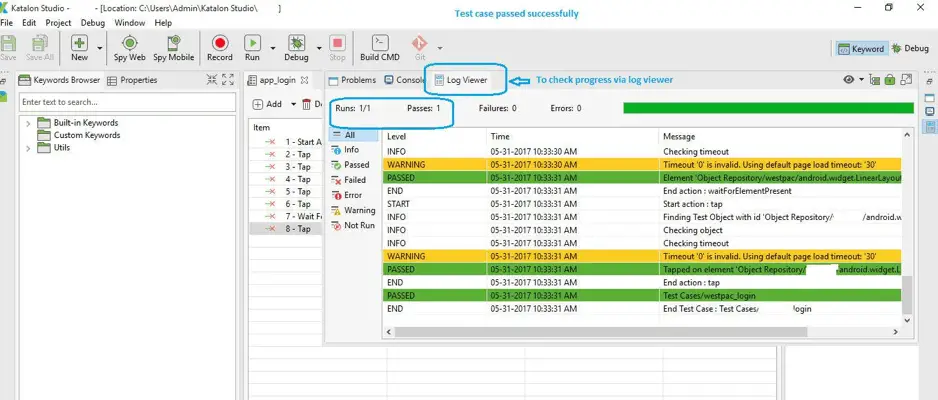The width and height of the screenshot is (938, 400).
Task: Close the app_login editor tab
Action: click(304, 80)
